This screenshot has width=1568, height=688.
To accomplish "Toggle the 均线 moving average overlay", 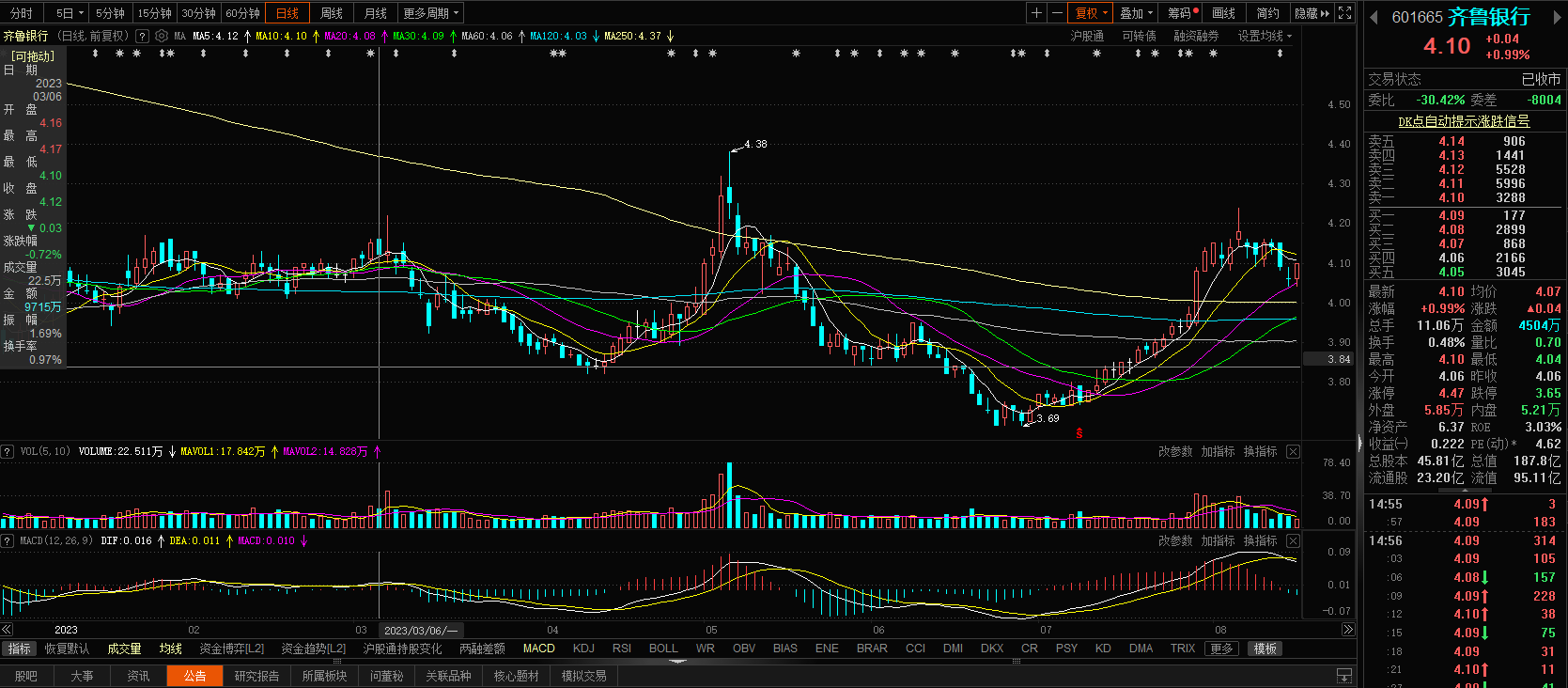I will point(170,649).
